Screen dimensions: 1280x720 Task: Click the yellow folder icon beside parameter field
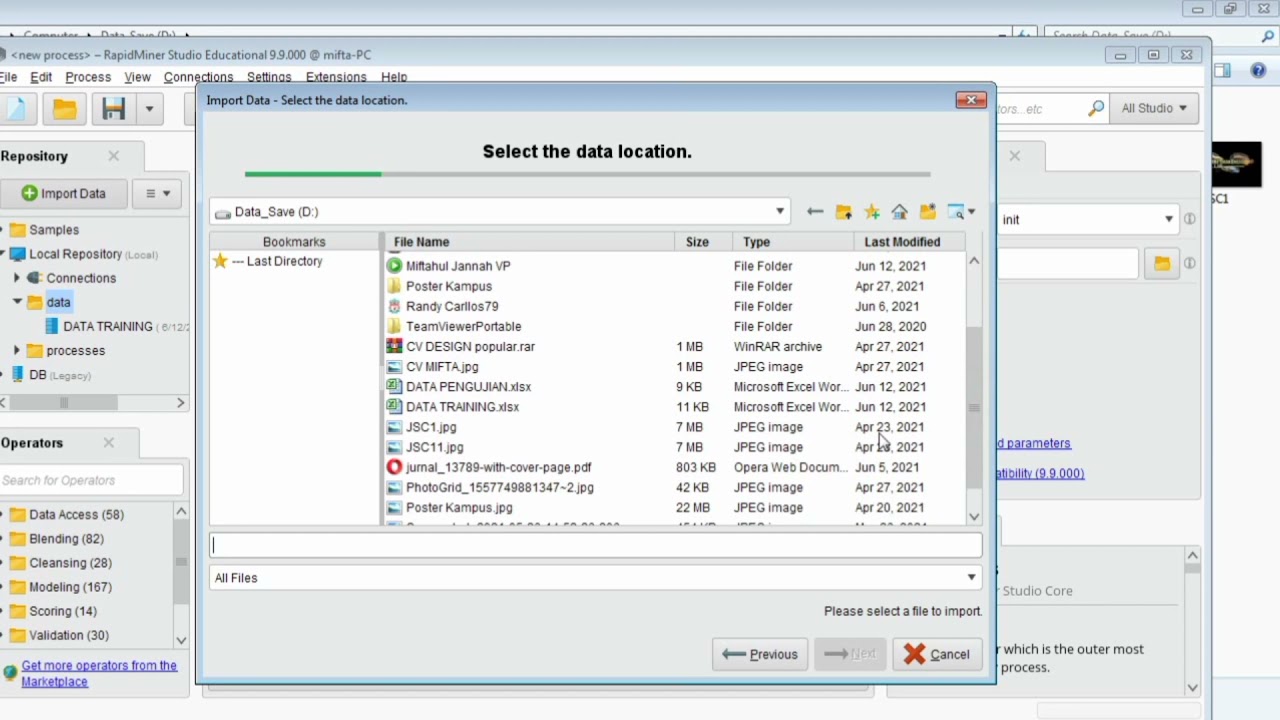point(1162,264)
